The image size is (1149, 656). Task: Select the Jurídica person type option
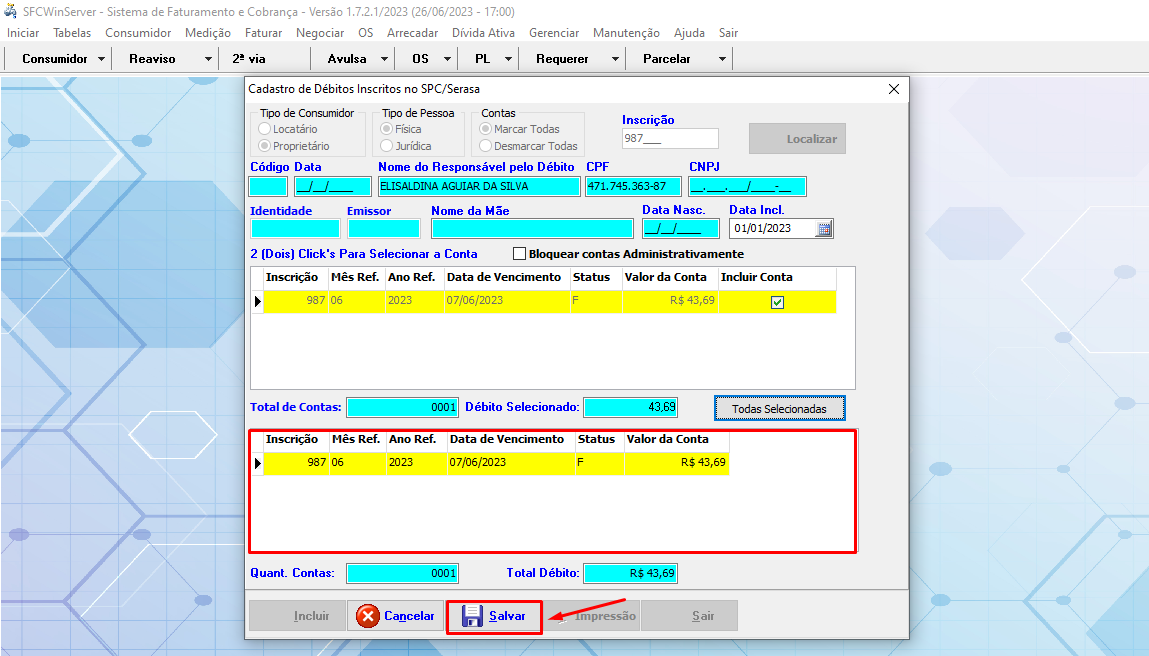point(387,146)
